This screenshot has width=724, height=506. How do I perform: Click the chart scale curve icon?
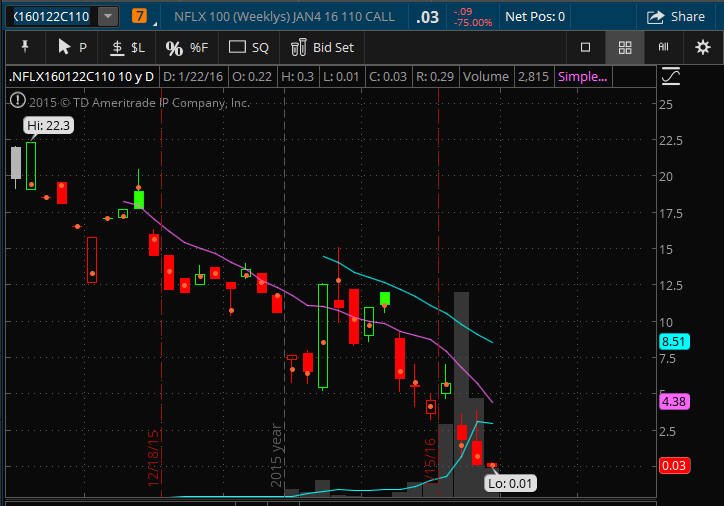click(670, 77)
